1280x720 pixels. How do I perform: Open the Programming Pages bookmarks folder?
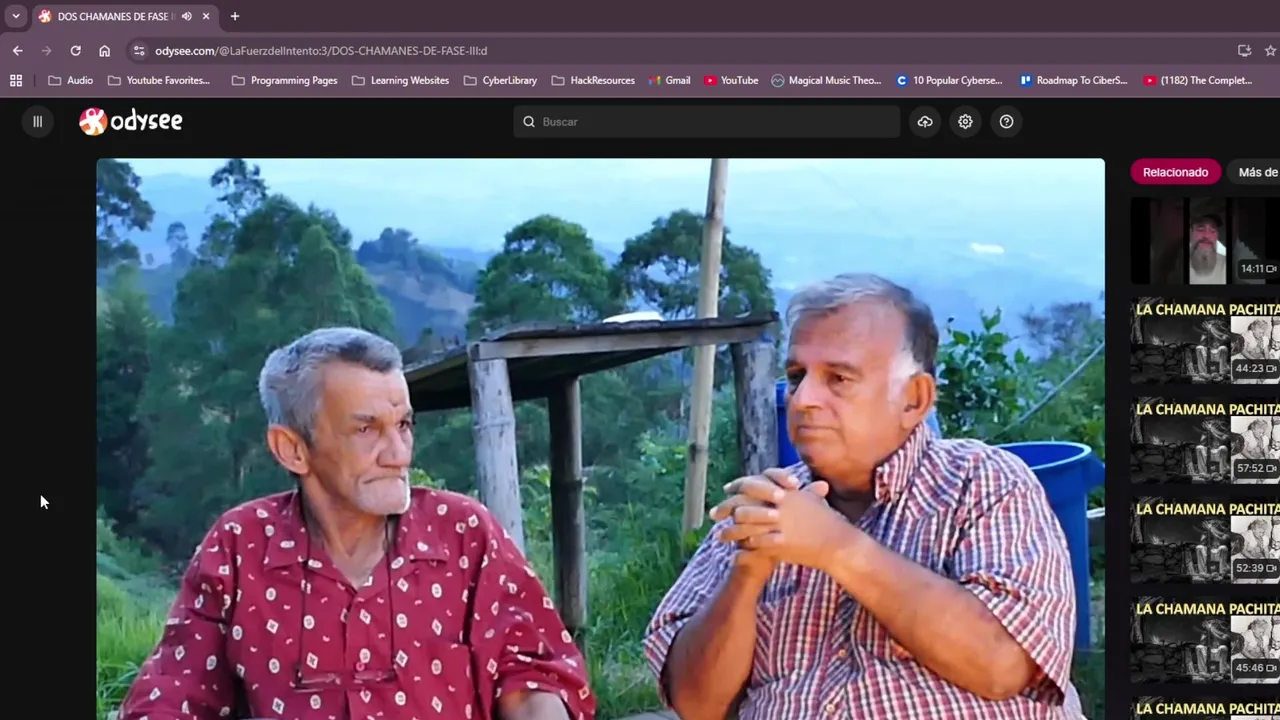(x=284, y=80)
